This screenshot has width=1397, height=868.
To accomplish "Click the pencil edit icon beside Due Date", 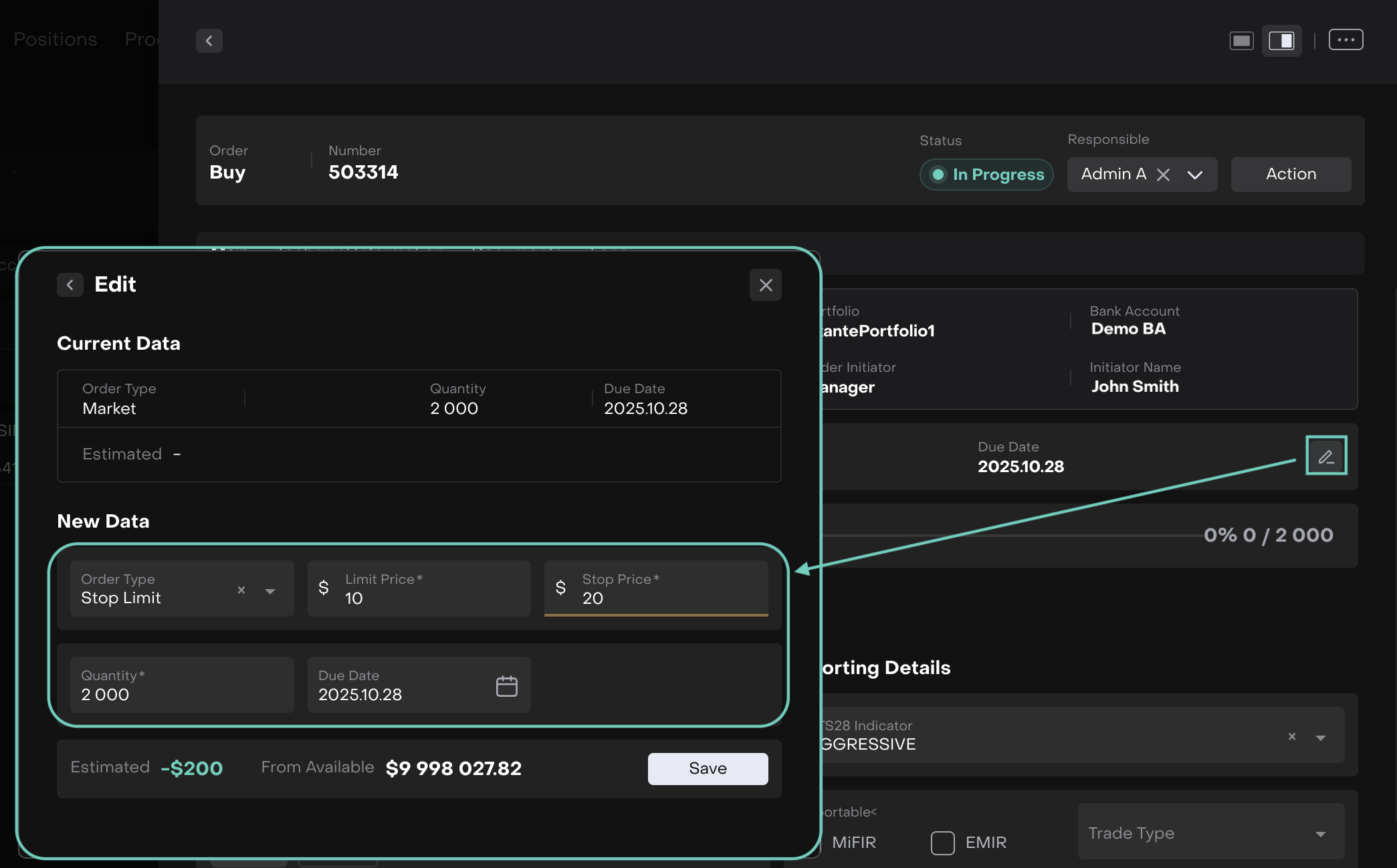I will click(x=1326, y=456).
